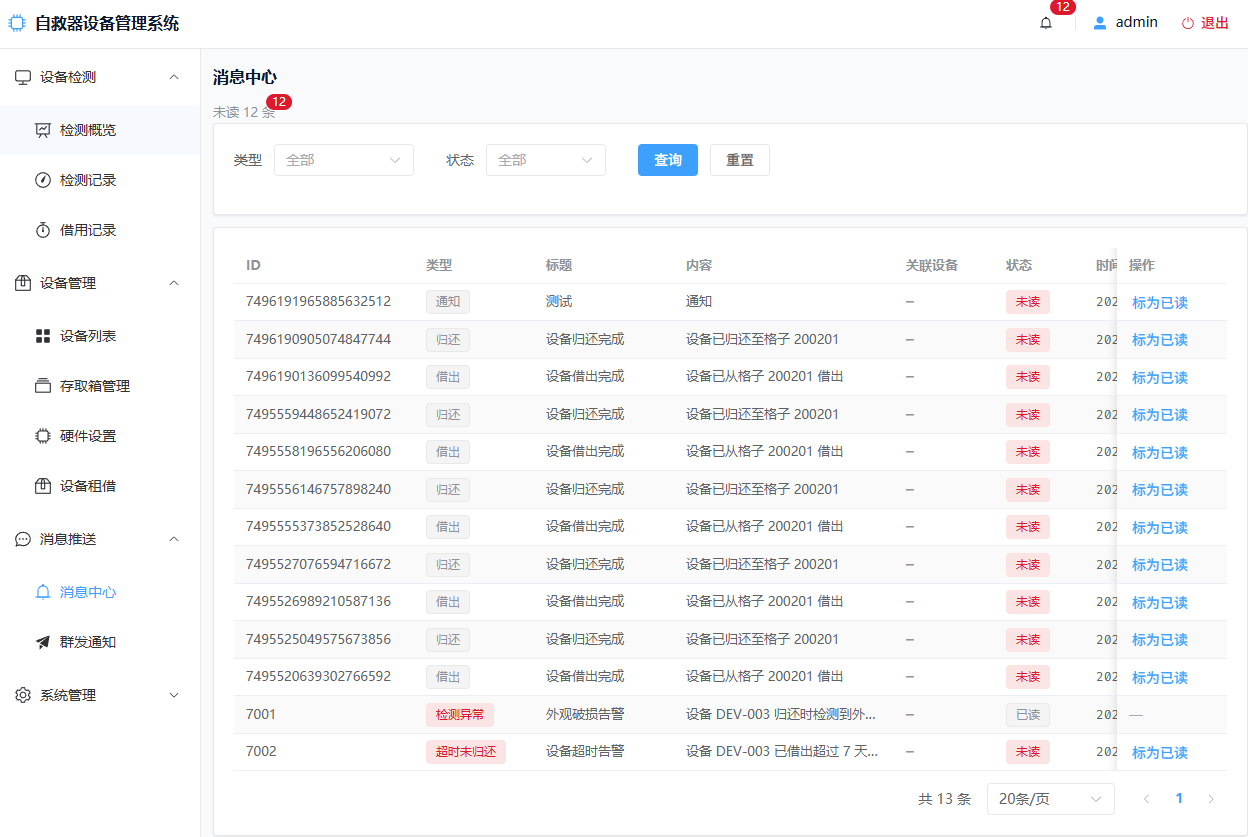Open 设备租借 in sidebar
This screenshot has height=837, width=1248.
(100, 486)
